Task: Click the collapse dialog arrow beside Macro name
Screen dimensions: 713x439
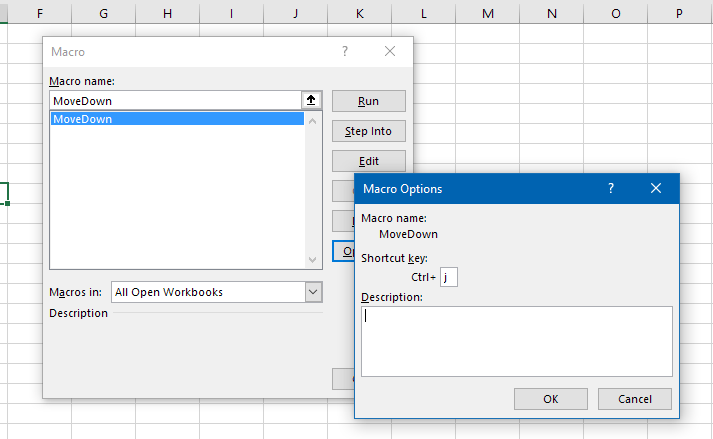Action: point(311,101)
